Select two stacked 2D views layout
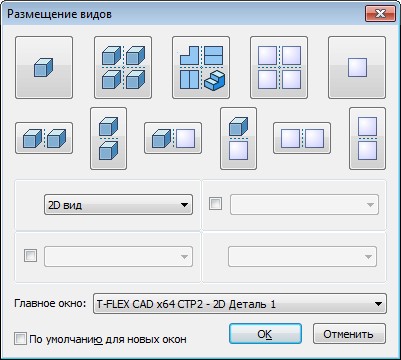This screenshot has width=401, height=360. (367, 138)
